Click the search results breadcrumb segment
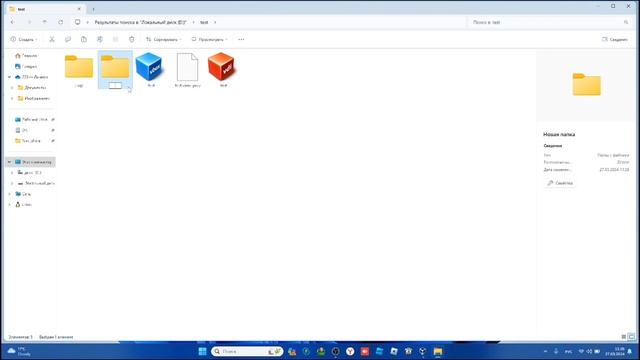 click(140, 22)
